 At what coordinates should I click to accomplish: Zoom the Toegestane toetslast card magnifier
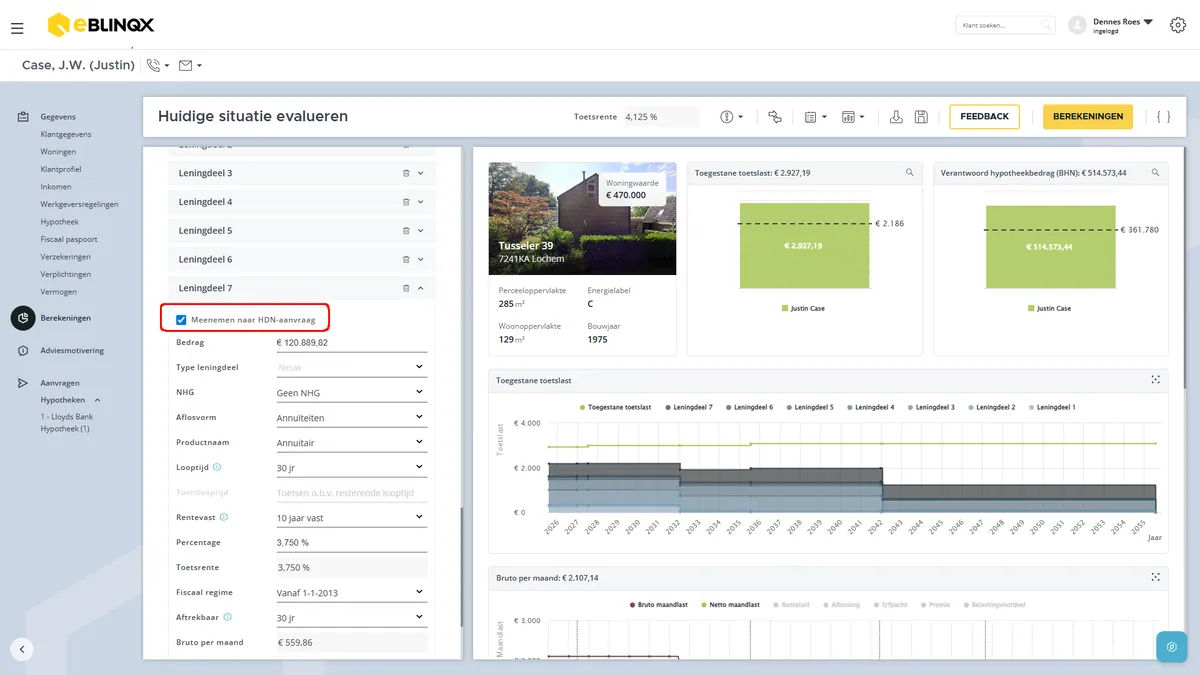coord(909,173)
